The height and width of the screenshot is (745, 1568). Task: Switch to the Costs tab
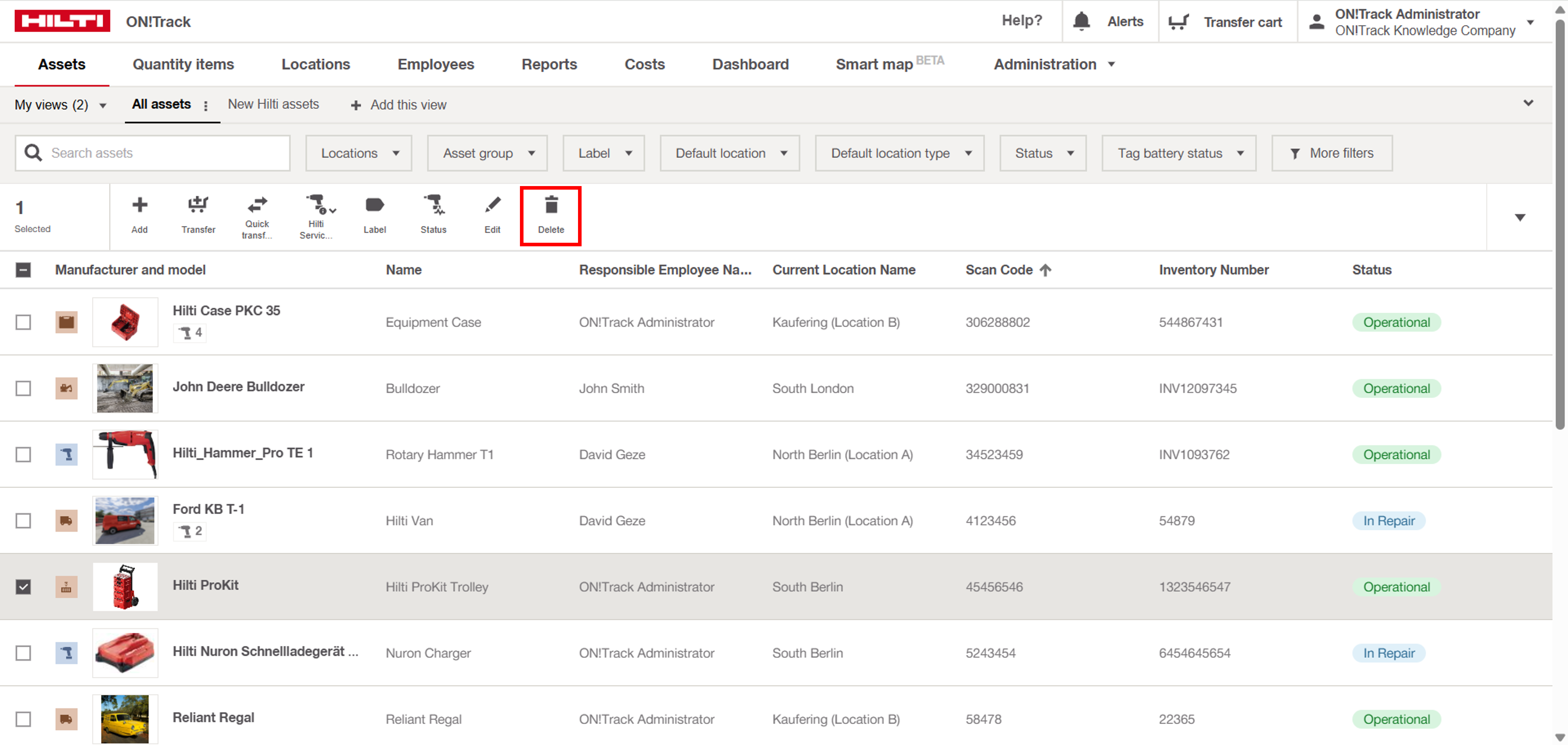(x=645, y=65)
